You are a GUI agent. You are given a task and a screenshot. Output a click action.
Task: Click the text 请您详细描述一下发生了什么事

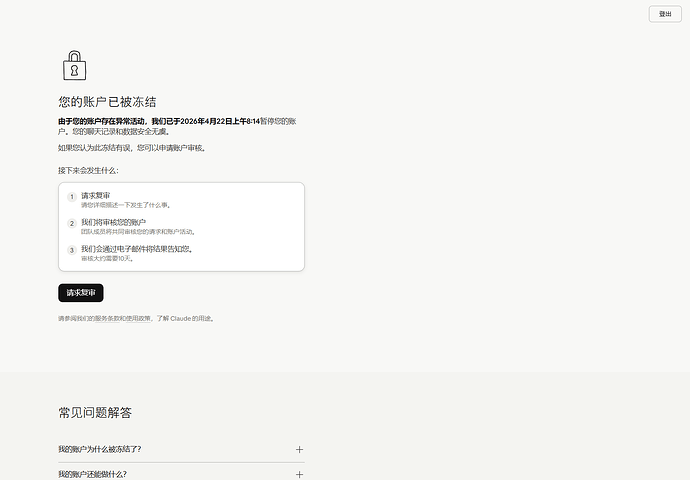125,205
